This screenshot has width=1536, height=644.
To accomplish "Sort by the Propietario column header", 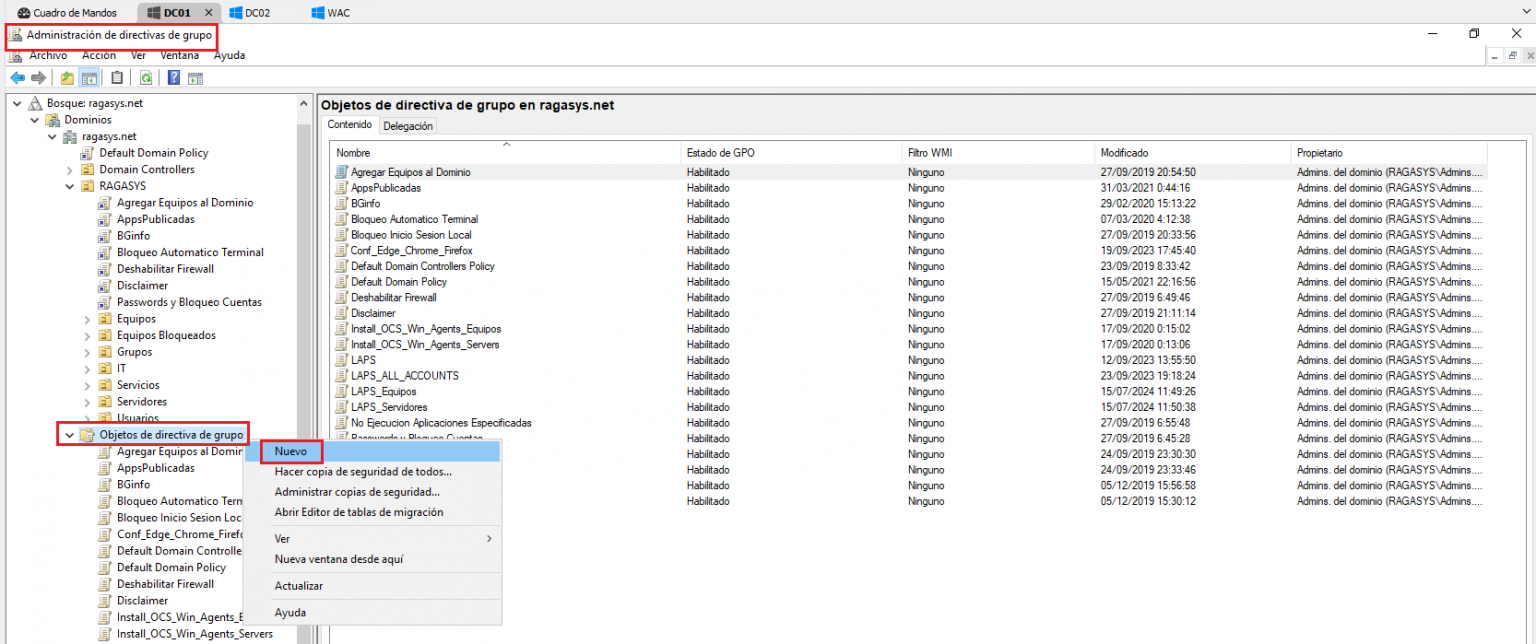I will (x=1389, y=153).
